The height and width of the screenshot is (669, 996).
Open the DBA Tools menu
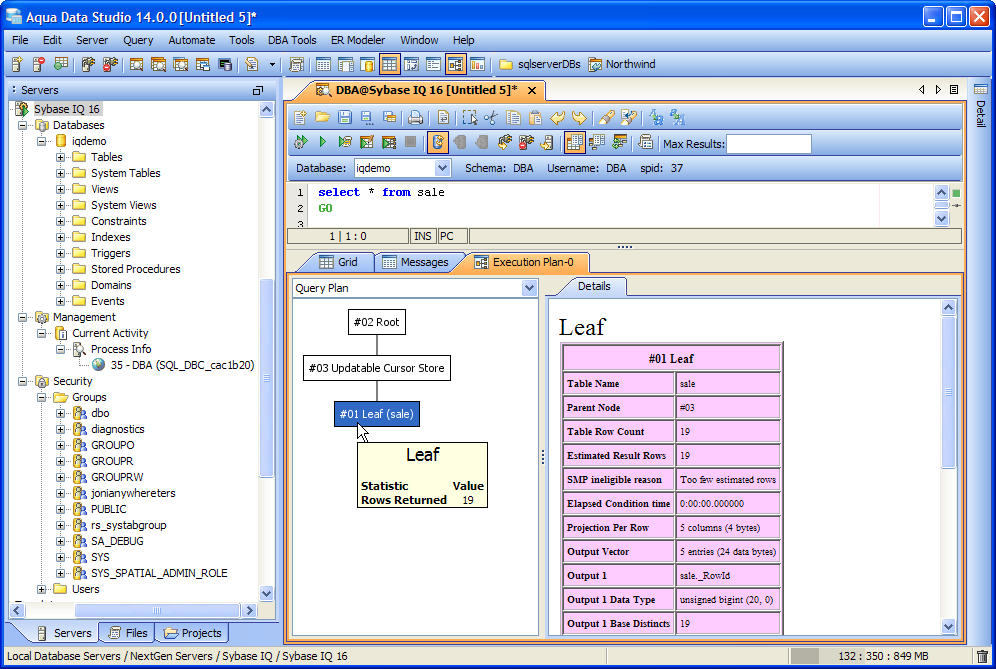point(292,40)
